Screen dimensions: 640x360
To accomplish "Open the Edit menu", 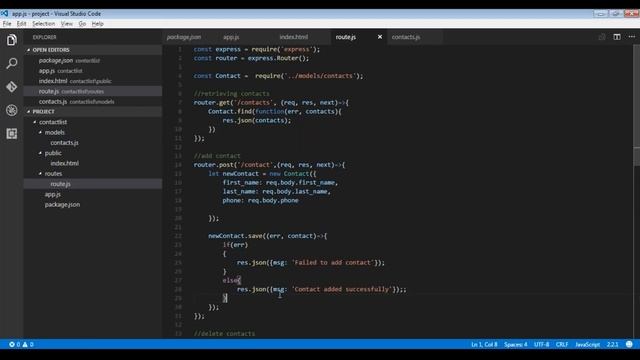I will pyautogui.click(x=21, y=24).
